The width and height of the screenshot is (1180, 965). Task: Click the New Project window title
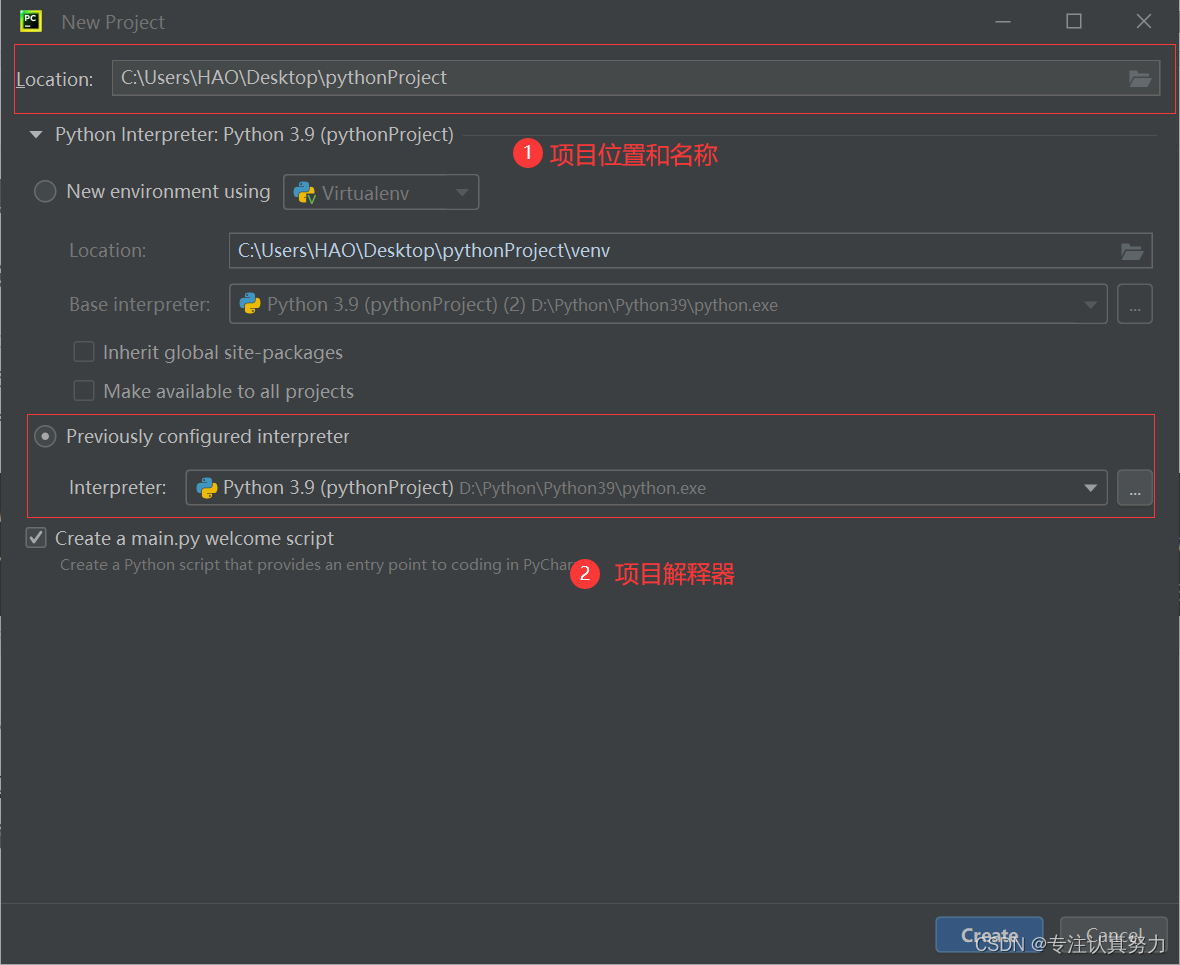pos(113,22)
